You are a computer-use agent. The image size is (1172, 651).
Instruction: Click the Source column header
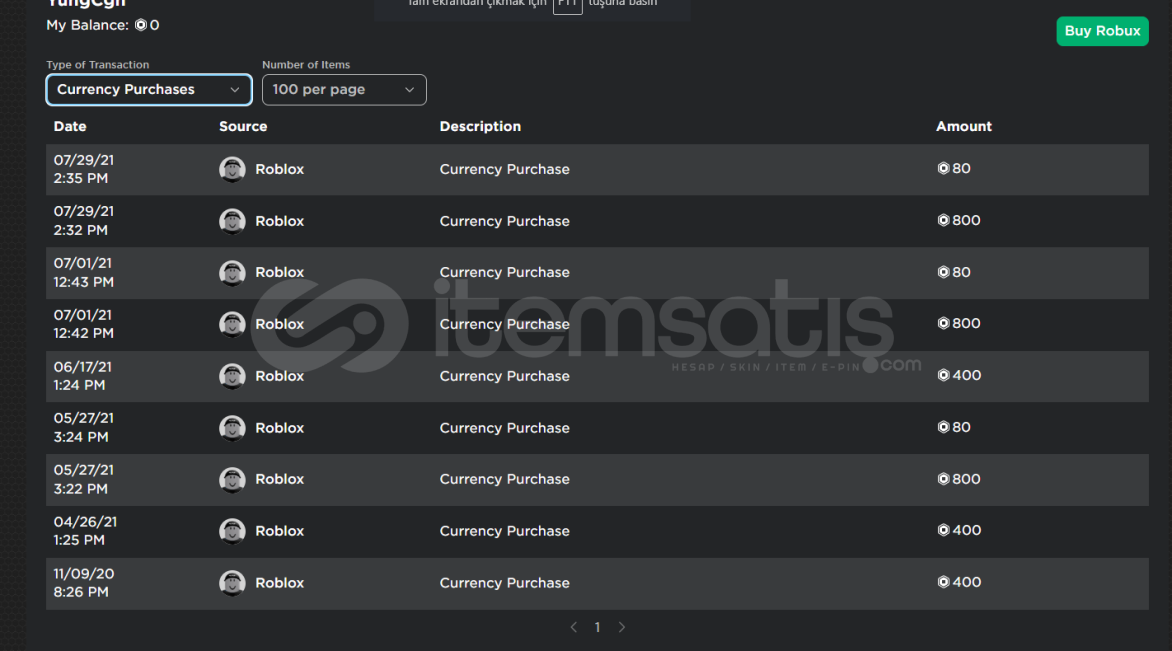(243, 127)
